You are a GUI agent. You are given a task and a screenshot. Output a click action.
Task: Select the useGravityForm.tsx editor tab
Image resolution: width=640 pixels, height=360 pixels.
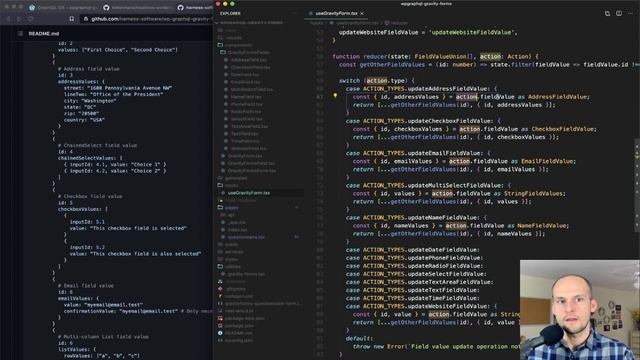pos(336,13)
